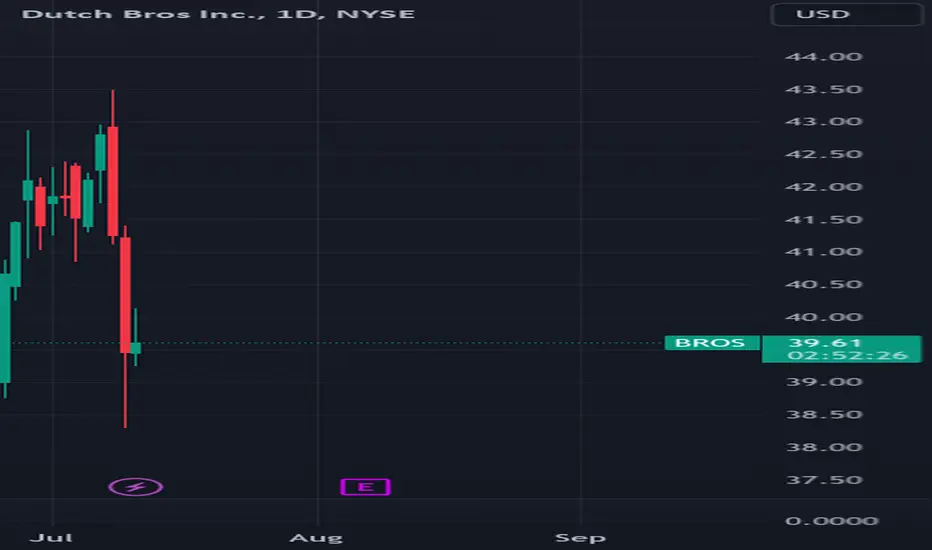Click the 41.00 price scale label
The height and width of the screenshot is (550, 932).
pyautogui.click(x=823, y=252)
